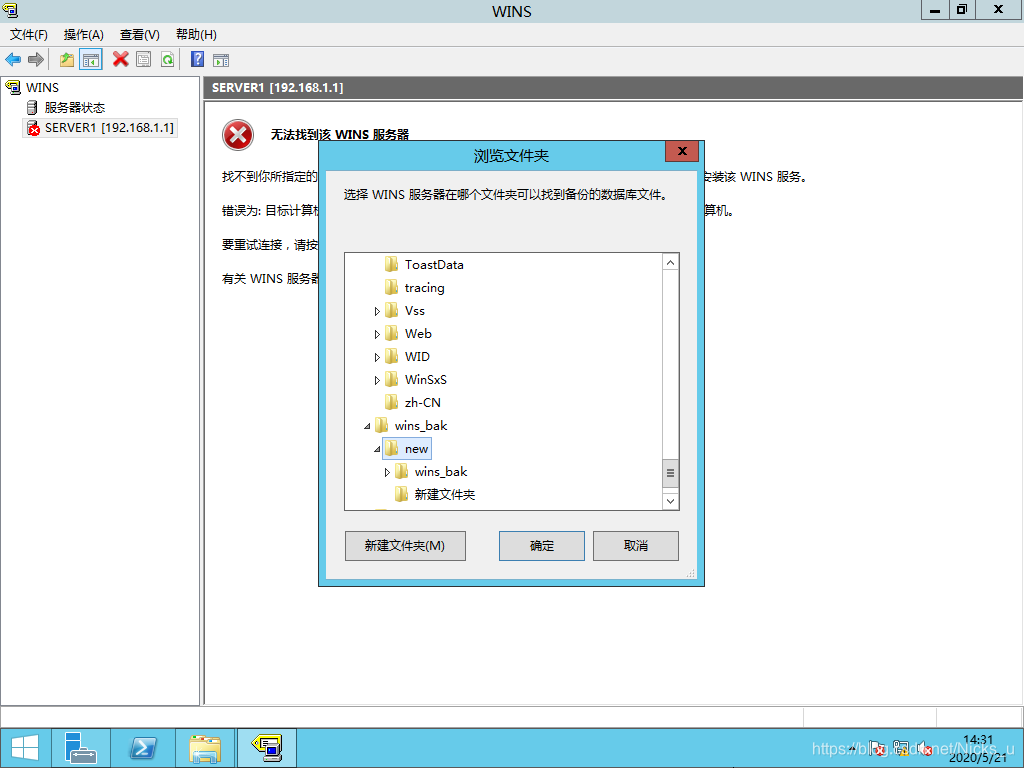
Task: Select the zh-CN folder
Action: tap(423, 403)
